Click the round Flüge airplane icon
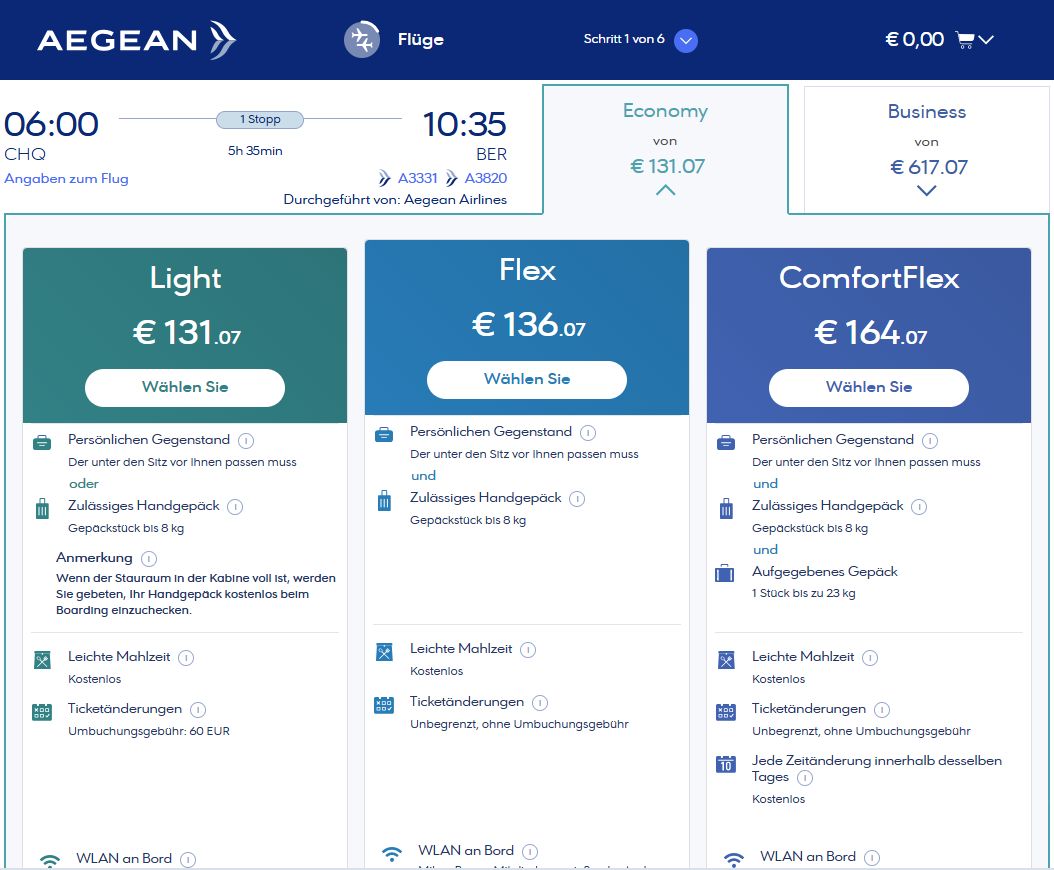 [362, 40]
